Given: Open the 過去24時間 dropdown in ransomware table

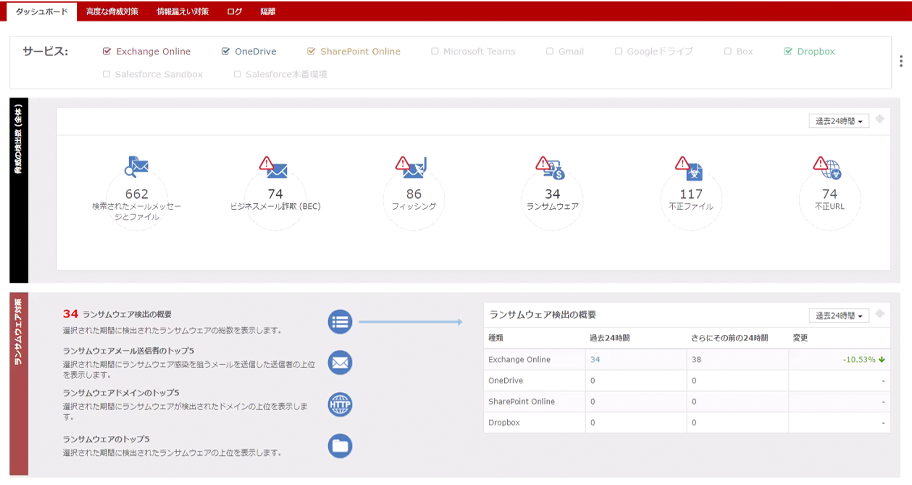Looking at the screenshot, I should pyautogui.click(x=838, y=315).
